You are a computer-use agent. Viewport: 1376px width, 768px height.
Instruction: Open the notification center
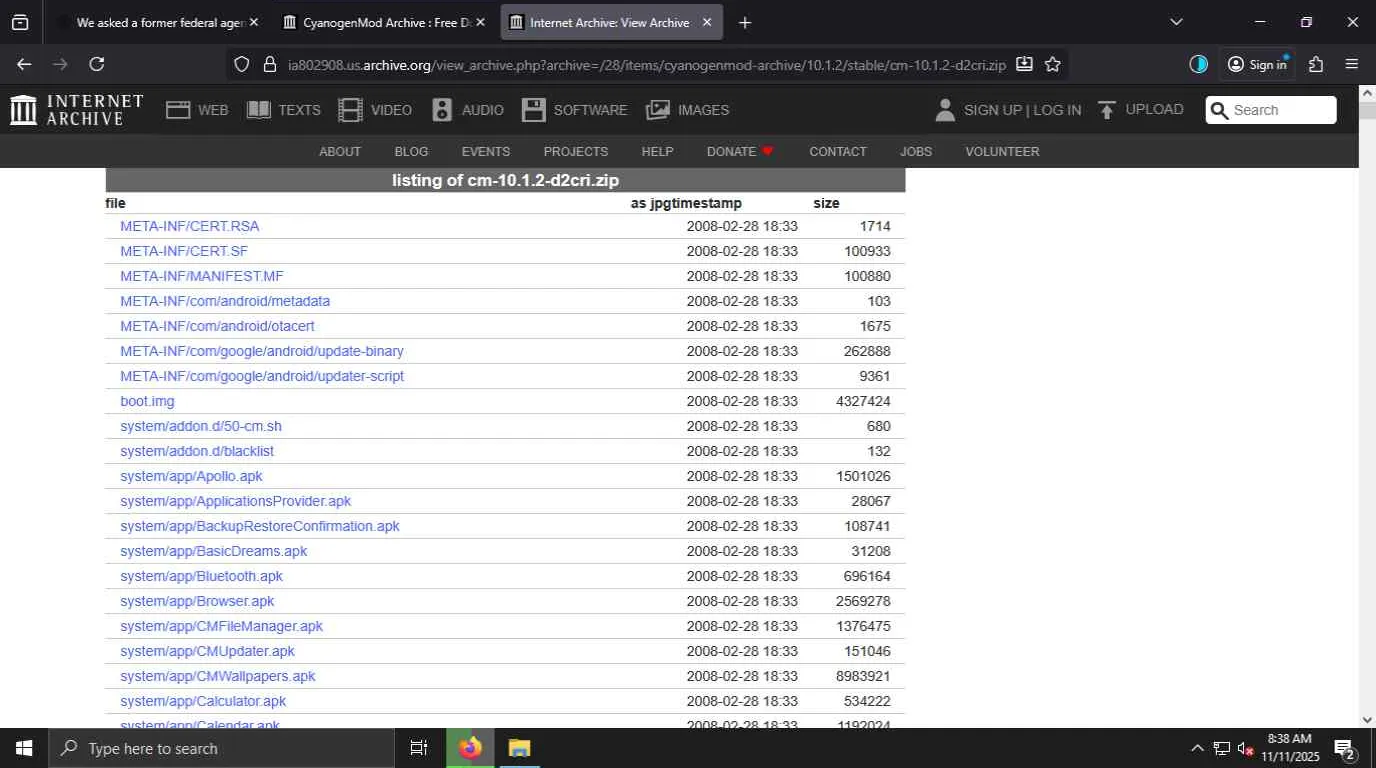(1344, 748)
